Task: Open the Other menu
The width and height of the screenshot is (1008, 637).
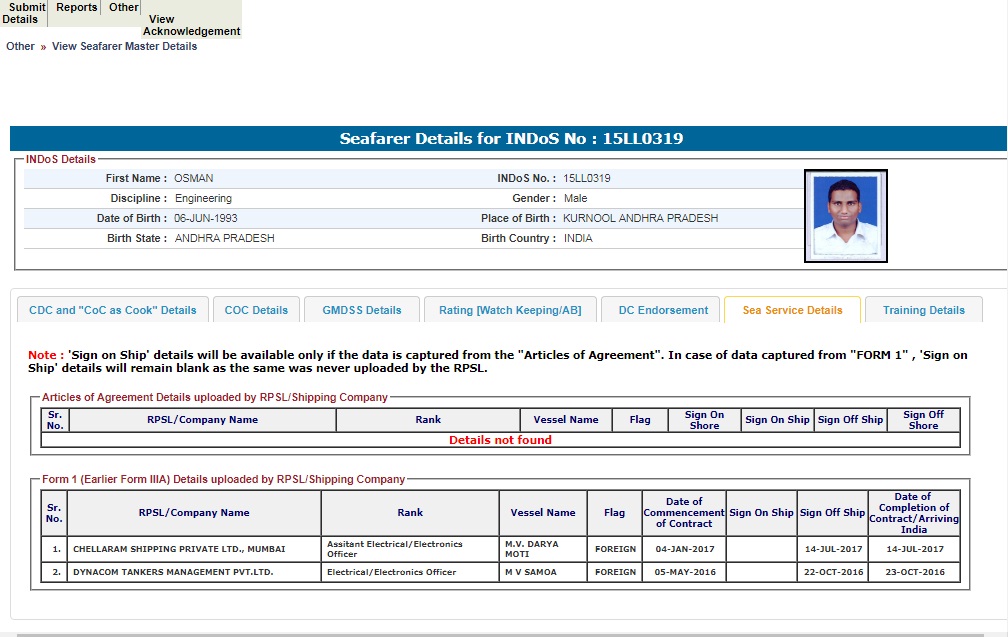Action: tap(124, 8)
